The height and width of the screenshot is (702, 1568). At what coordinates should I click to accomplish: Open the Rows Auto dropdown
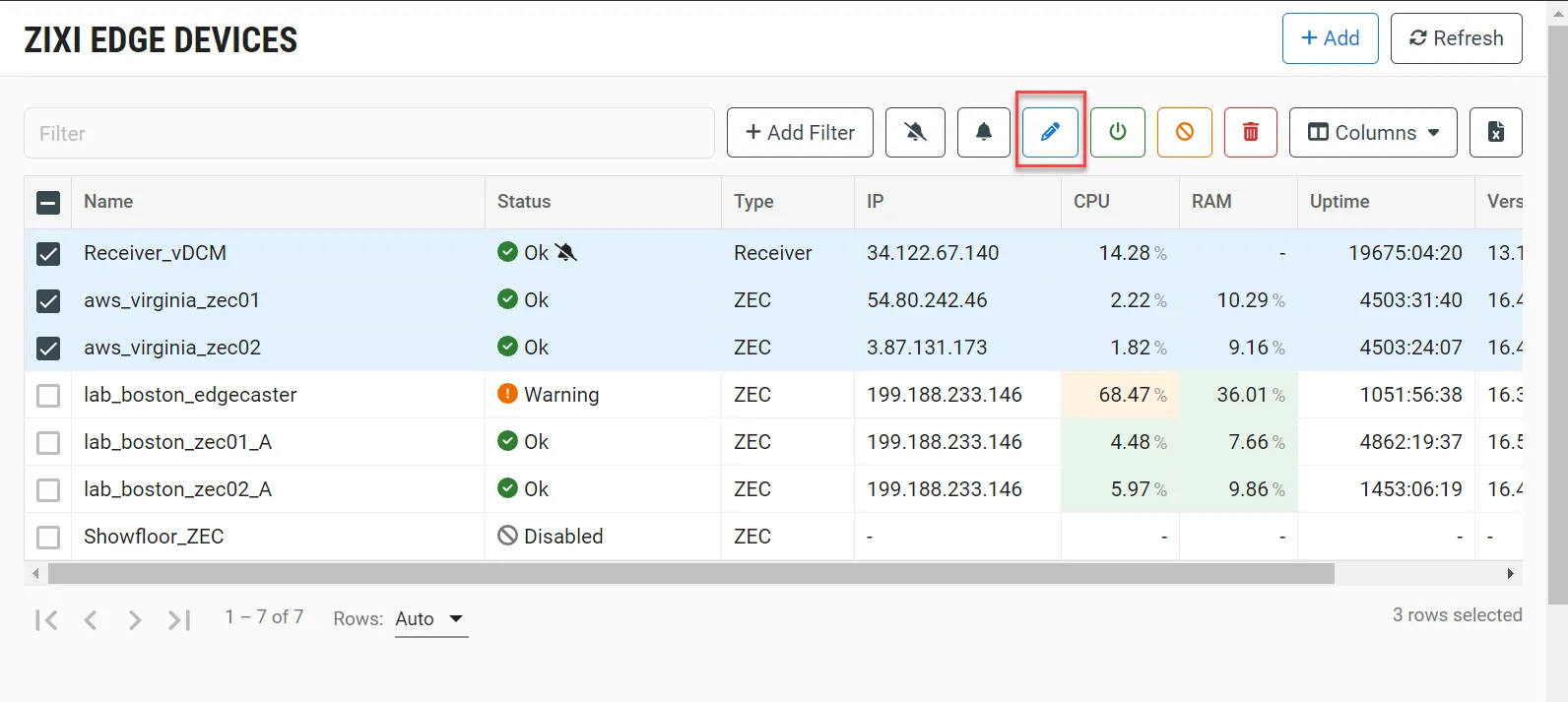click(x=430, y=619)
